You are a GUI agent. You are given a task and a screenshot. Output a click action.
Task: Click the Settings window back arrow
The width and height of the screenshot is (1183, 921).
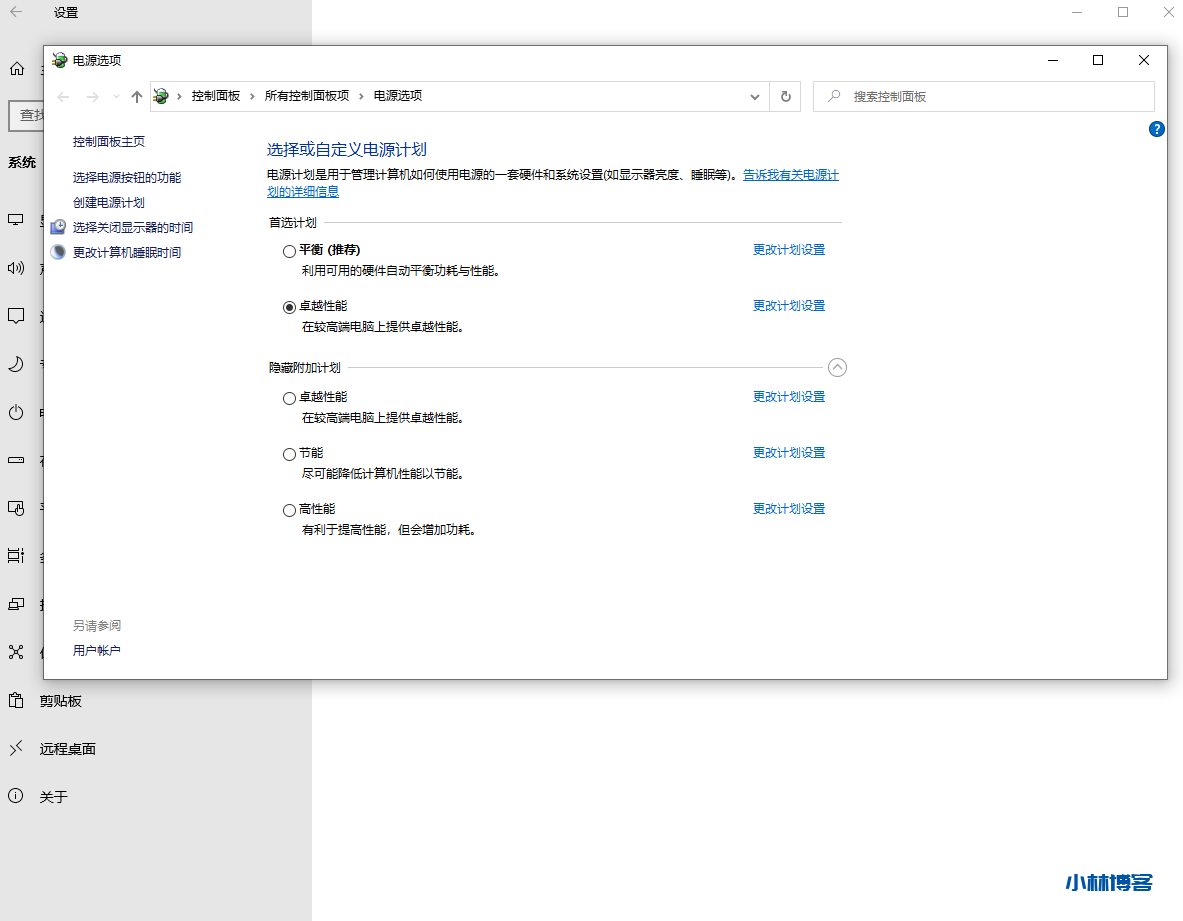16,12
